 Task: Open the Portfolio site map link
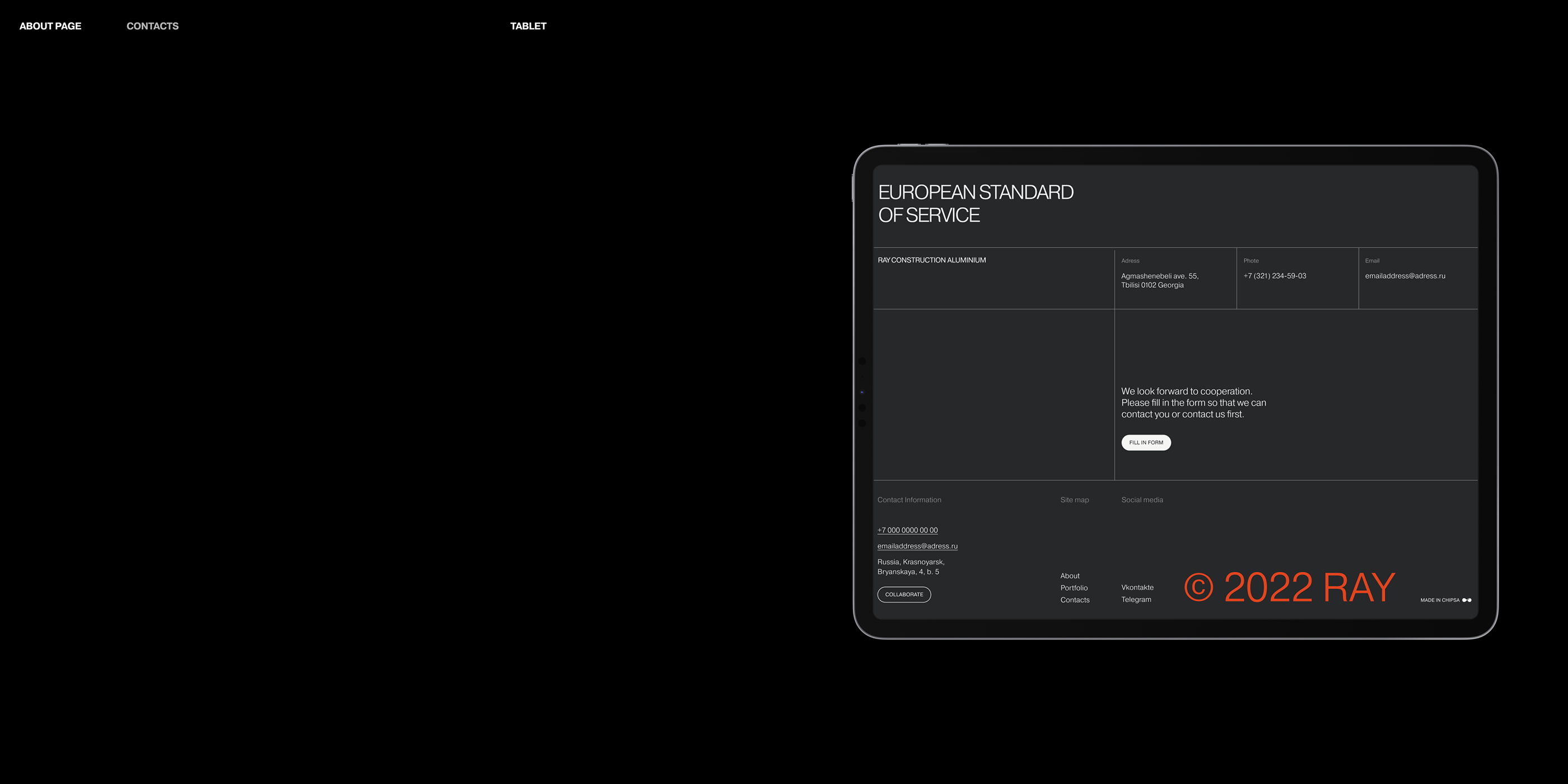(x=1074, y=588)
